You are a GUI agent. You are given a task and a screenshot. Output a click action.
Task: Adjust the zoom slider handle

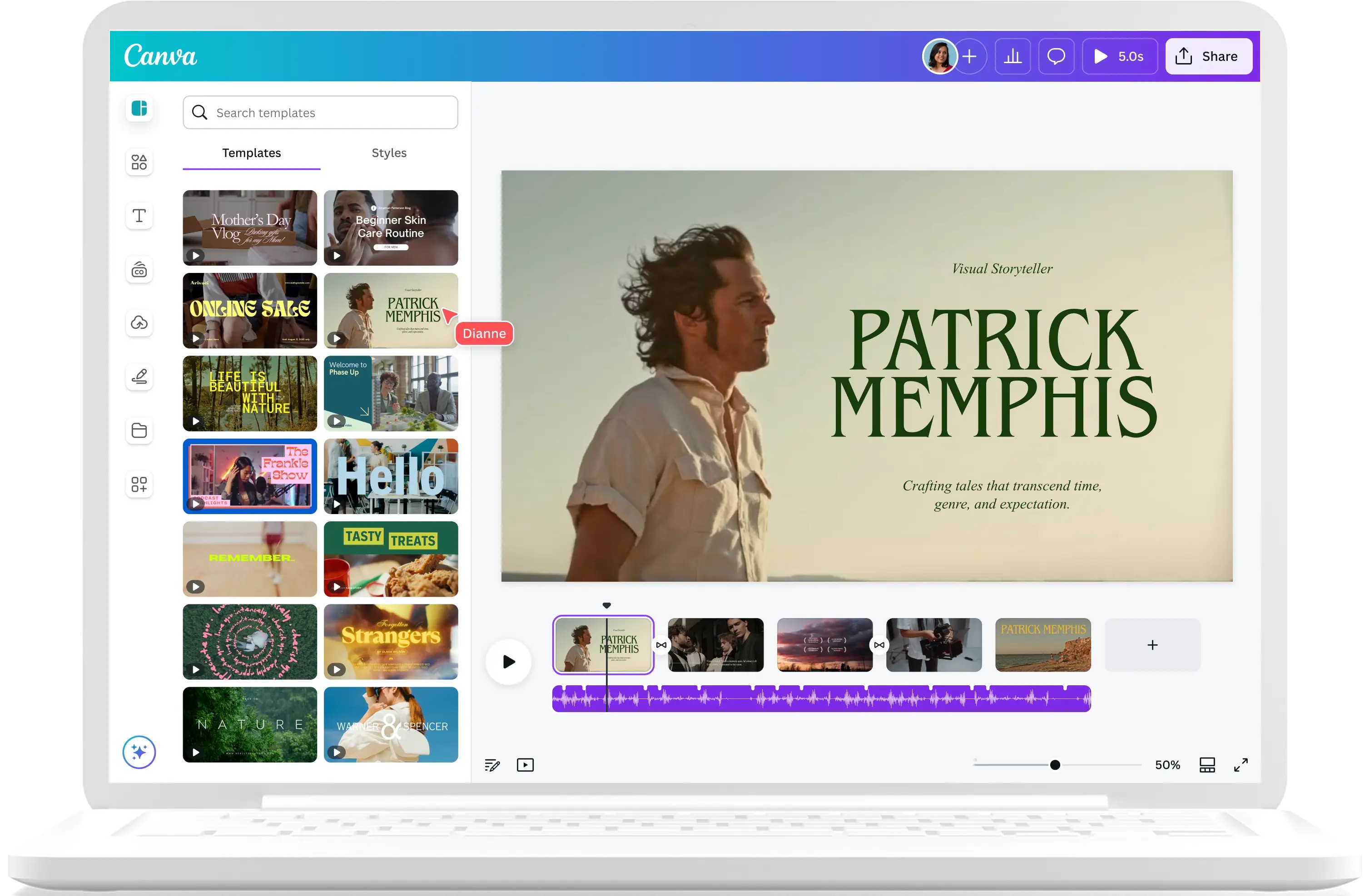pos(1055,765)
